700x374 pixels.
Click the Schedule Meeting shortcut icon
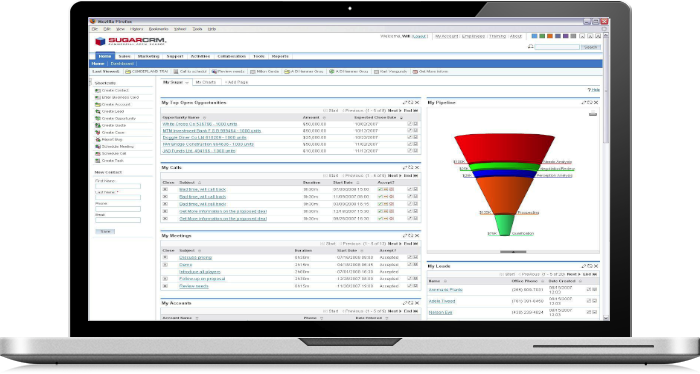(97, 146)
